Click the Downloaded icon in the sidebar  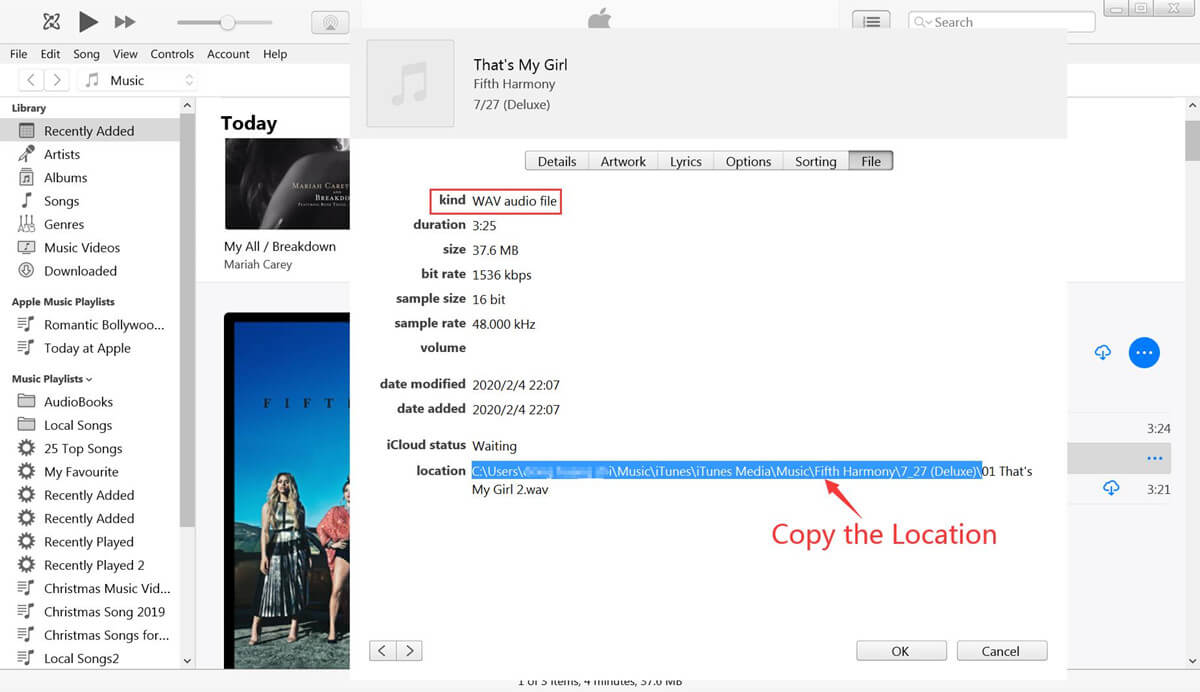(26, 271)
